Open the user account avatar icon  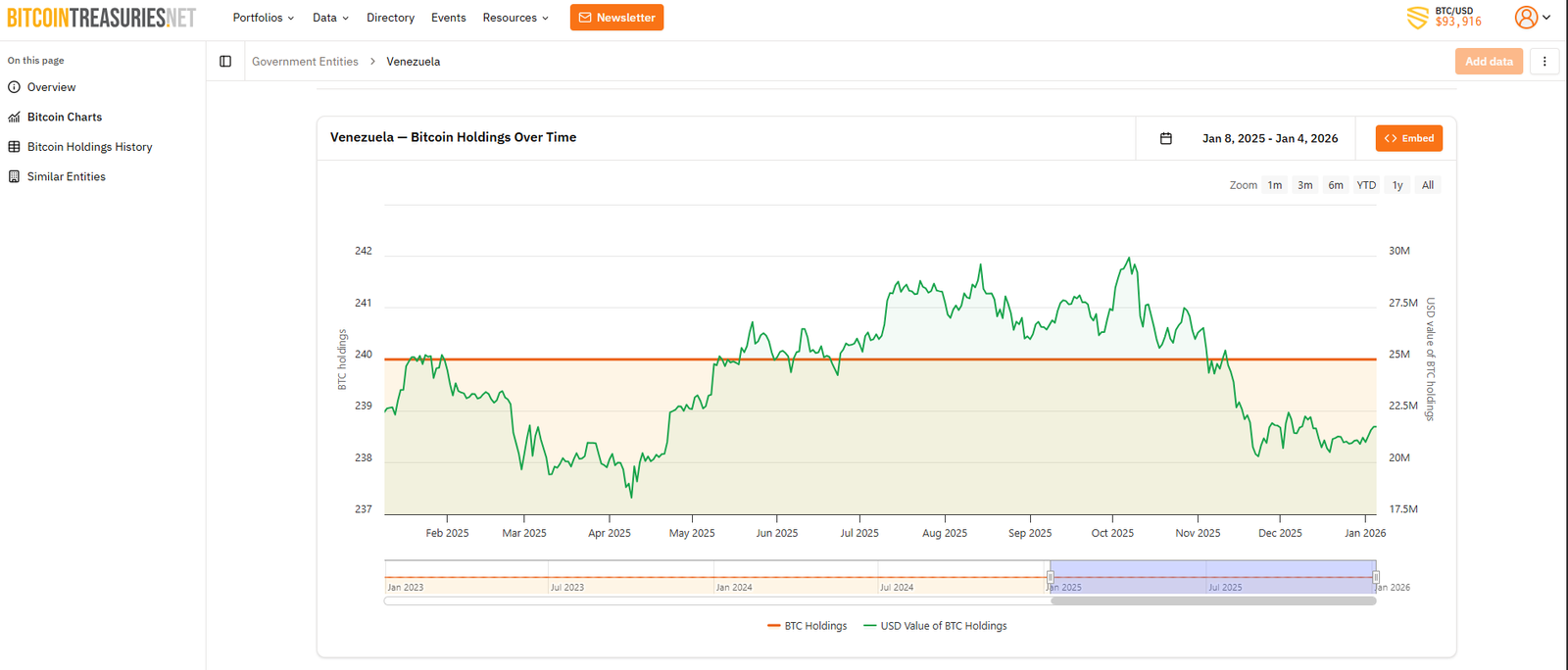pyautogui.click(x=1526, y=18)
